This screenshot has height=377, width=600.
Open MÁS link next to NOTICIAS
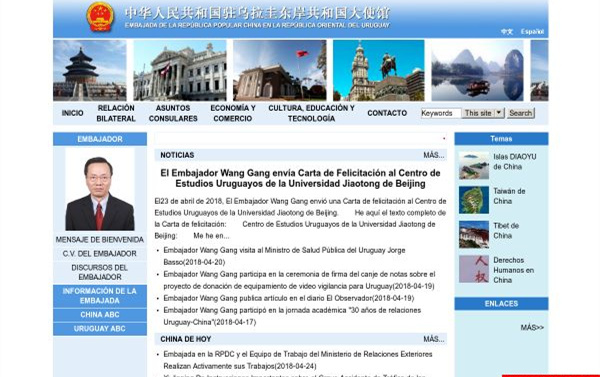pyautogui.click(x=434, y=155)
